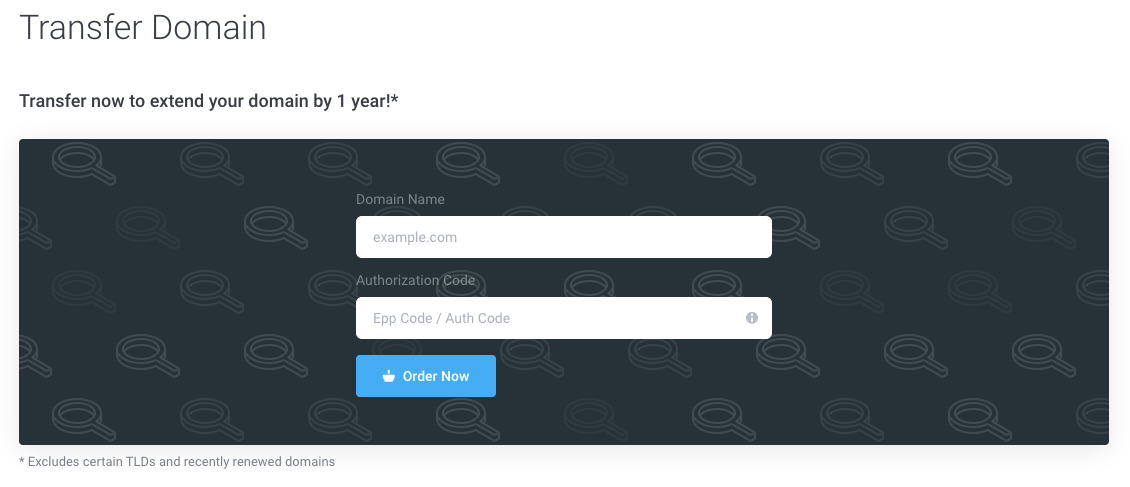The width and height of the screenshot is (1130, 487).
Task: Click the word "Transfer" in the heading
Action: 80,27
